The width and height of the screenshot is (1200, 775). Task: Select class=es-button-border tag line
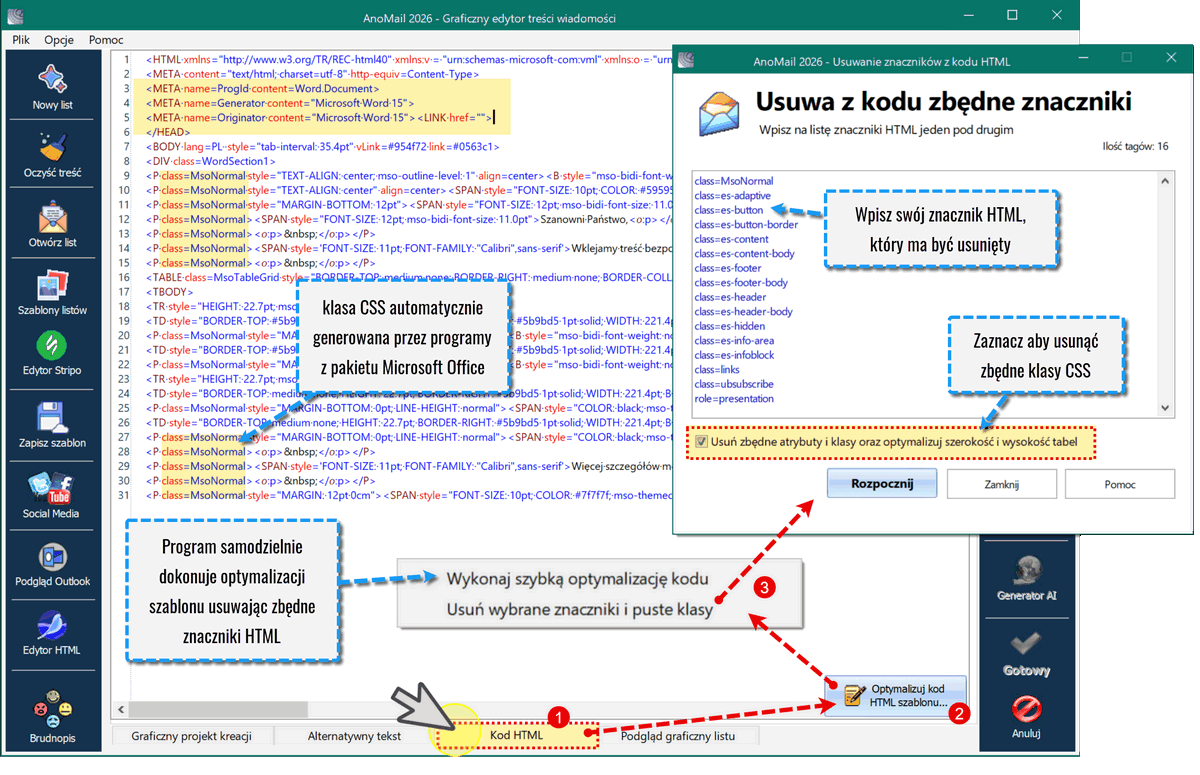click(x=746, y=225)
